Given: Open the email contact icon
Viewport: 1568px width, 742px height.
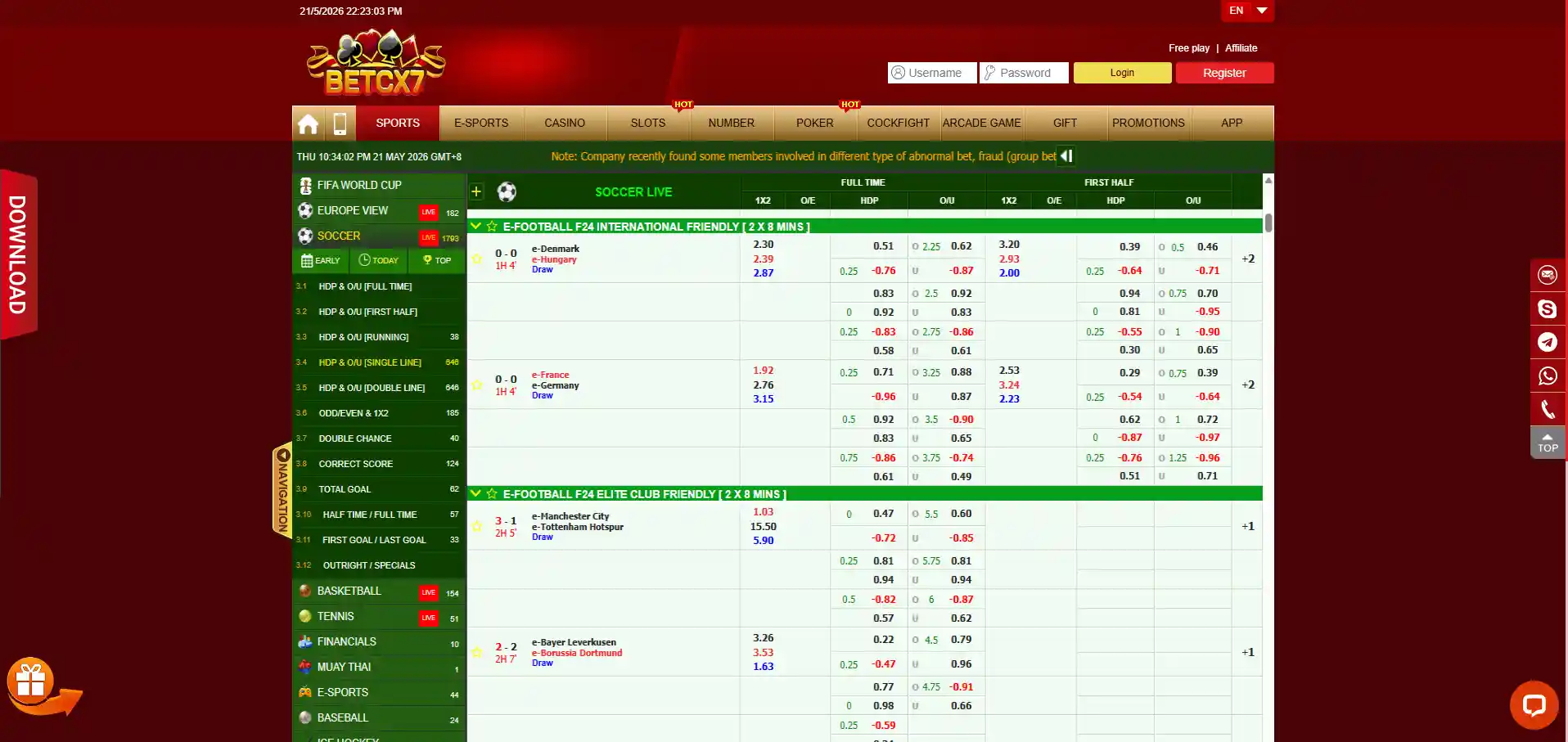Looking at the screenshot, I should [x=1548, y=275].
